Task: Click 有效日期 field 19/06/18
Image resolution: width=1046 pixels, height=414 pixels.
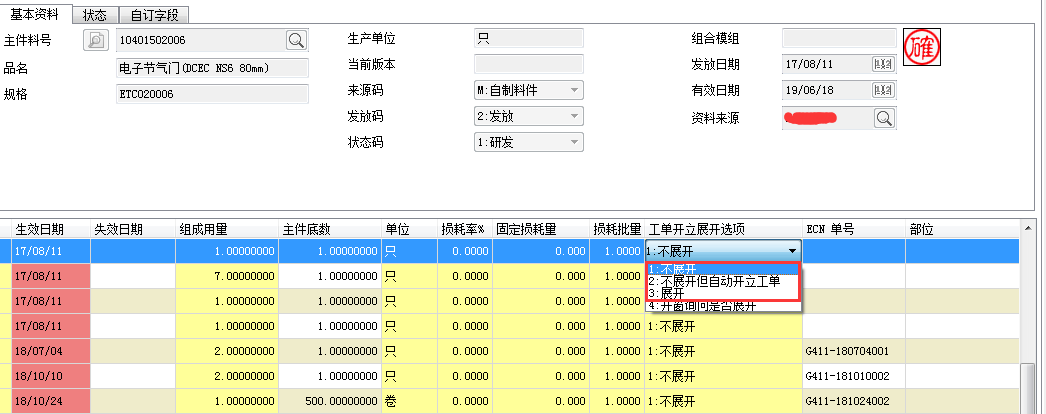Action: pos(827,90)
